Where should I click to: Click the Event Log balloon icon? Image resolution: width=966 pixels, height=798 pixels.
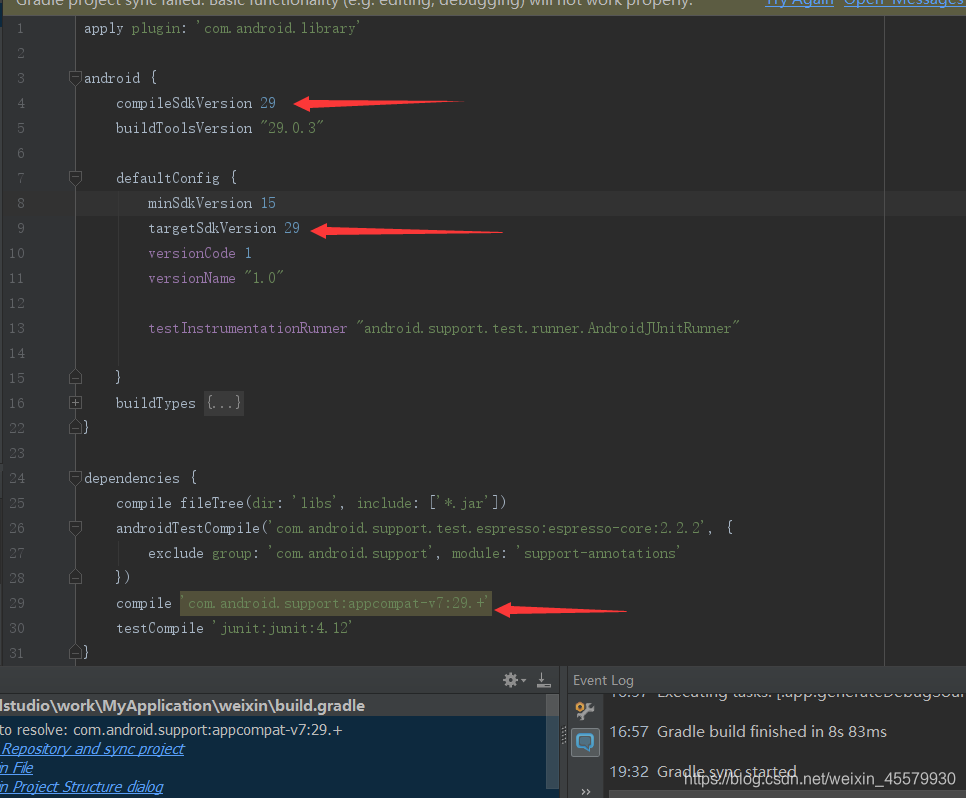[x=585, y=743]
